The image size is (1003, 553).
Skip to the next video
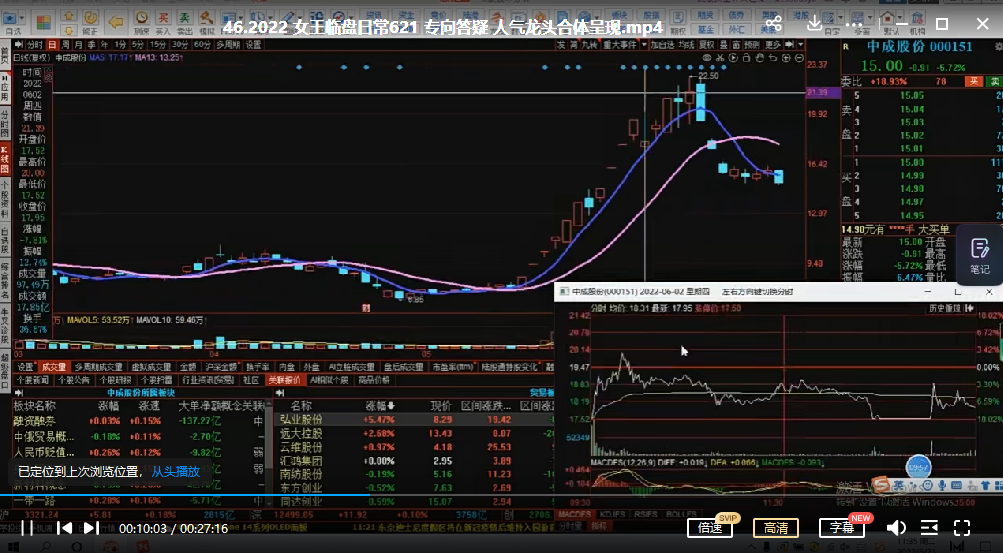[x=91, y=527]
